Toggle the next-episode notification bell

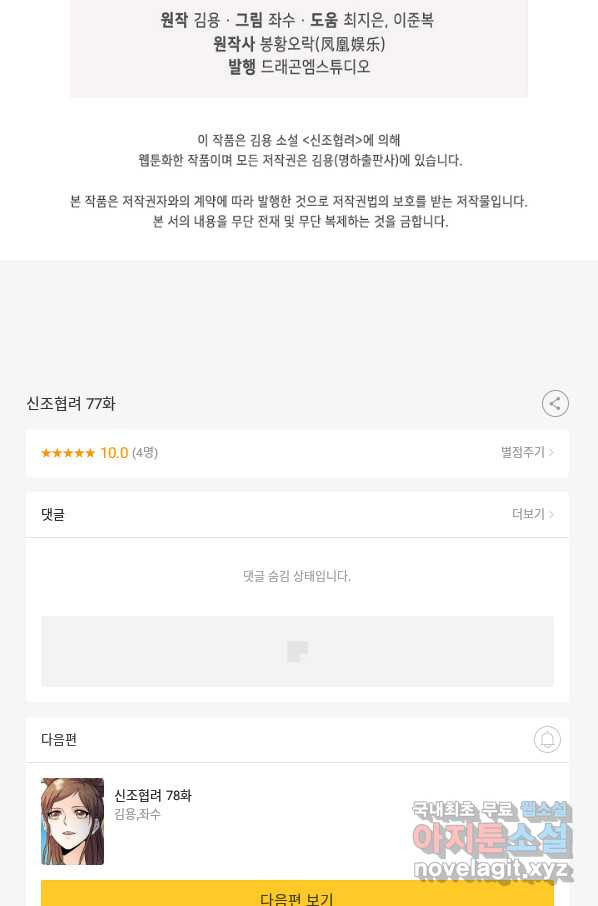(547, 739)
